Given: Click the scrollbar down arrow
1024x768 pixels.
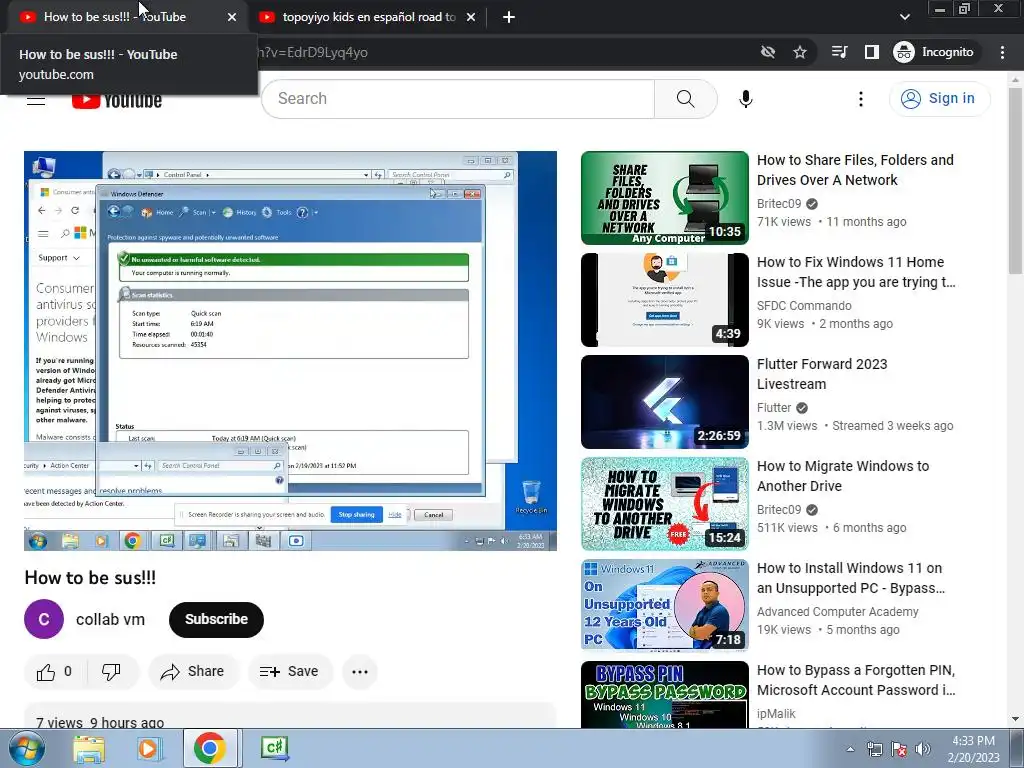Looking at the screenshot, I should click(x=1016, y=720).
